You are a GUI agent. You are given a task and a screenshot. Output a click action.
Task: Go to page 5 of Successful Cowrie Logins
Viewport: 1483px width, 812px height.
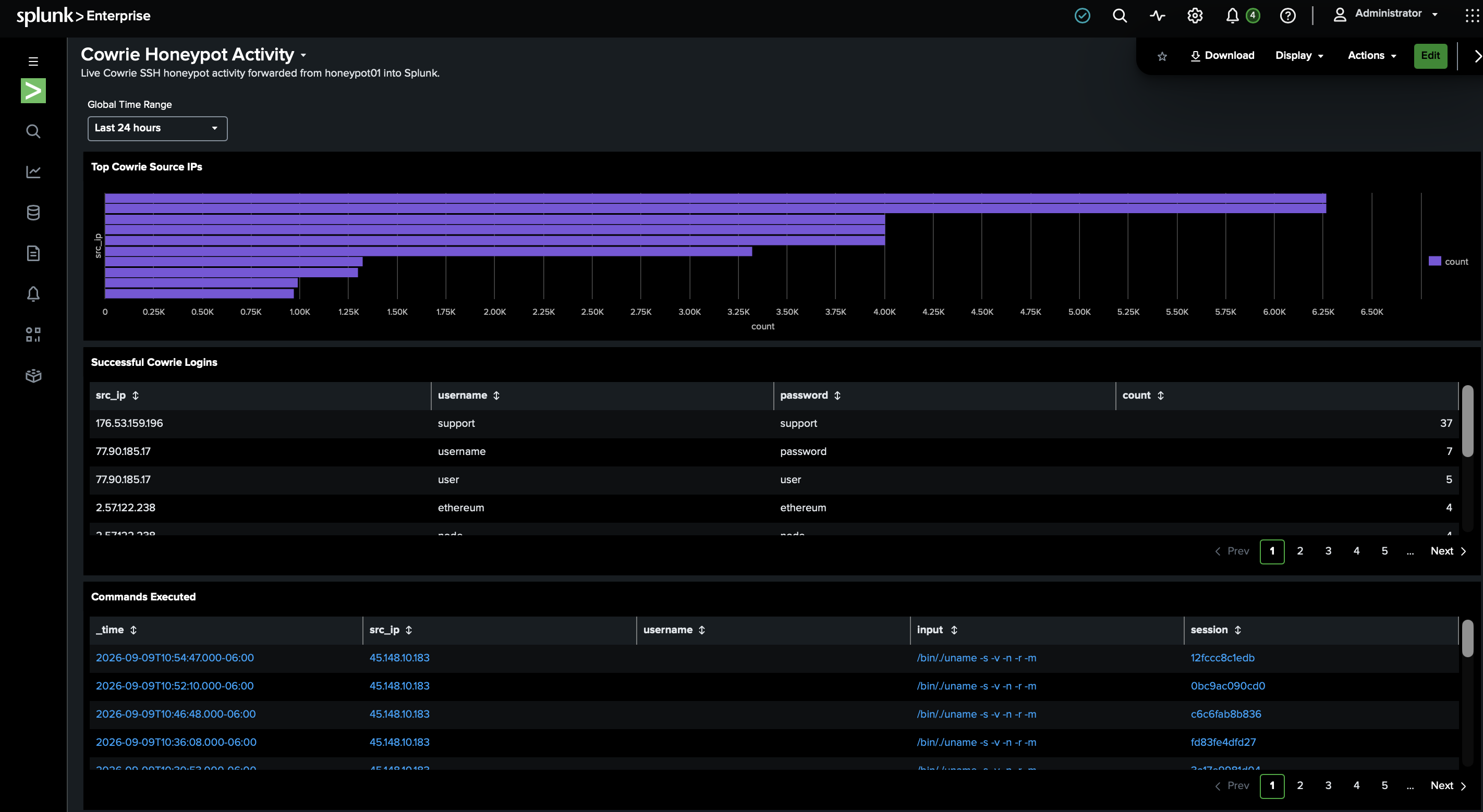pyautogui.click(x=1384, y=551)
